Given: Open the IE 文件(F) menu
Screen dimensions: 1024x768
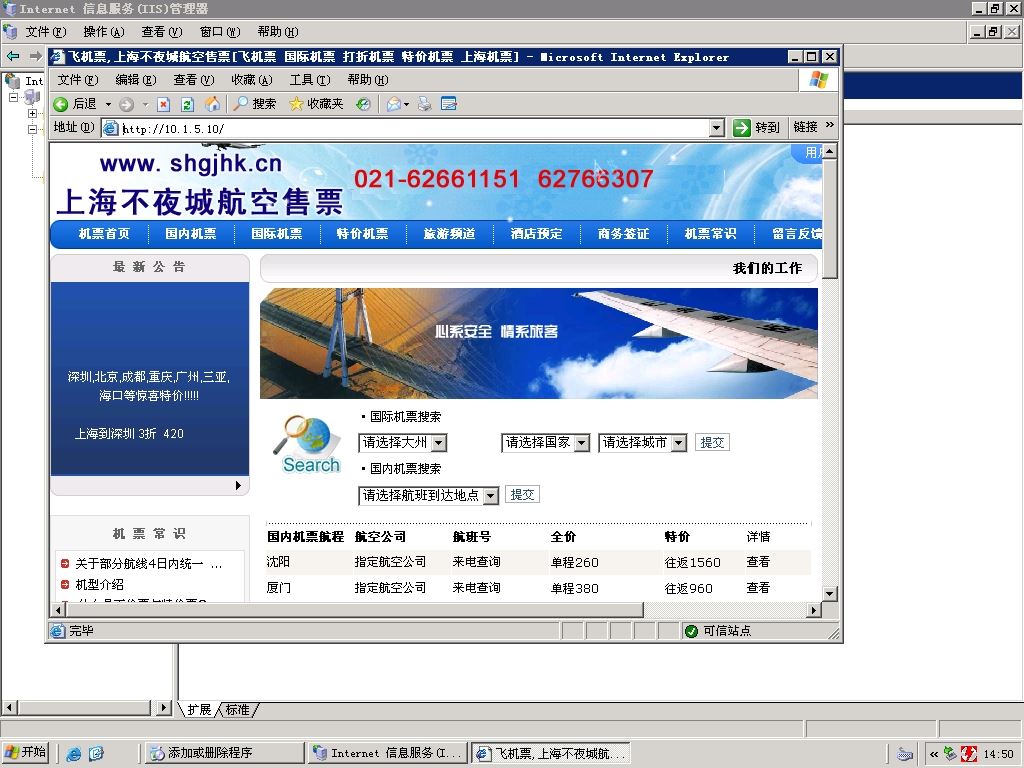Looking at the screenshot, I should (78, 80).
